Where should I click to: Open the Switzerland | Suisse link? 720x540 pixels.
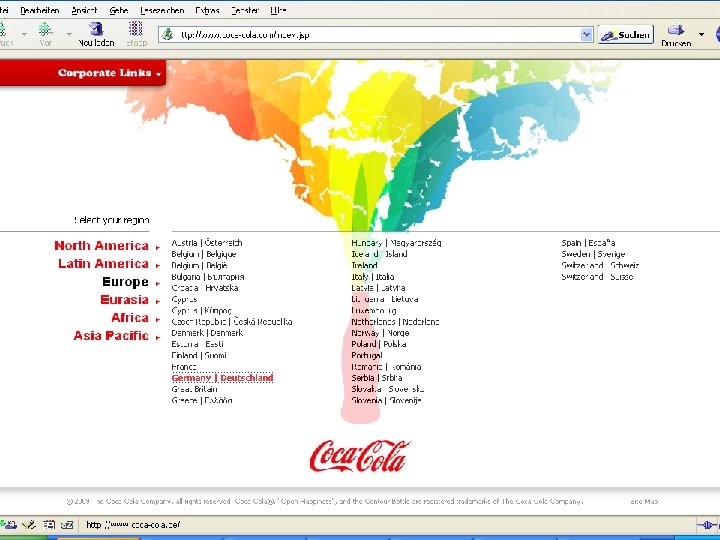click(x=597, y=276)
